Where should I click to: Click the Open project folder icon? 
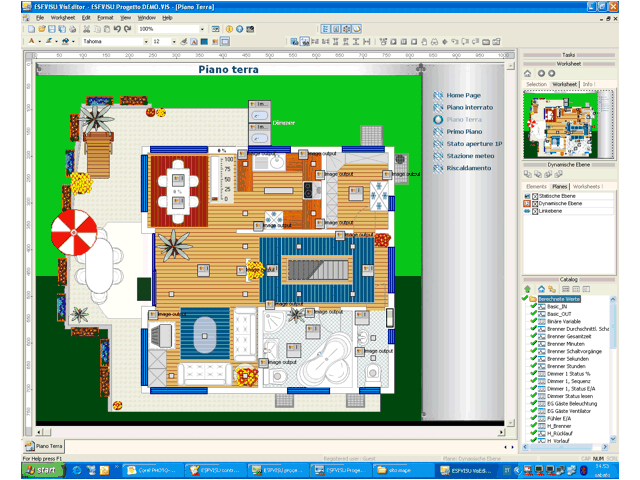click(42, 29)
